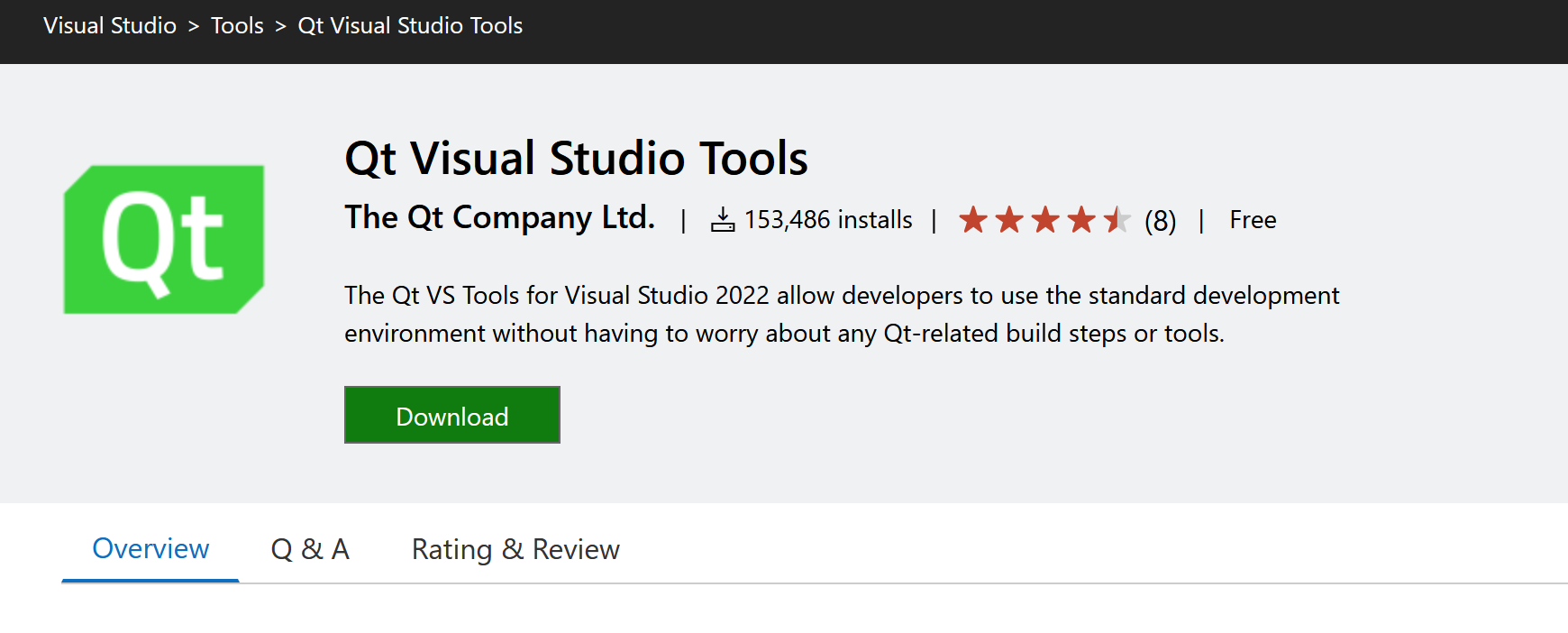1568x633 pixels.
Task: Open the Overview tab
Action: (150, 548)
